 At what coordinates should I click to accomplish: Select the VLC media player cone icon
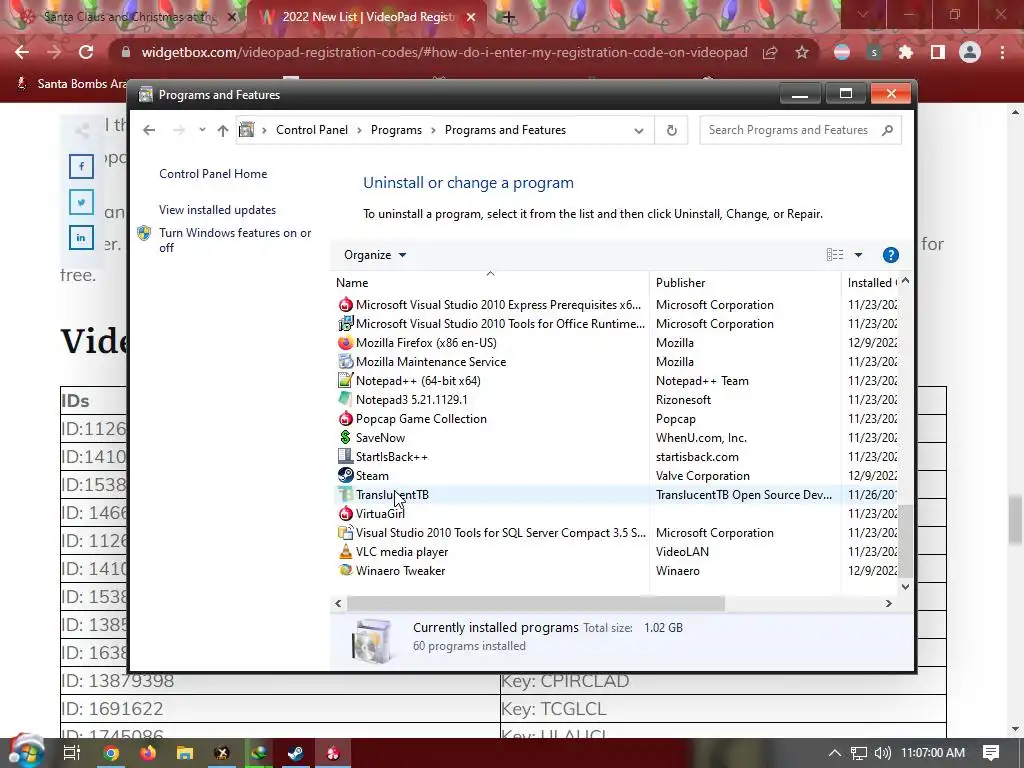(x=345, y=552)
